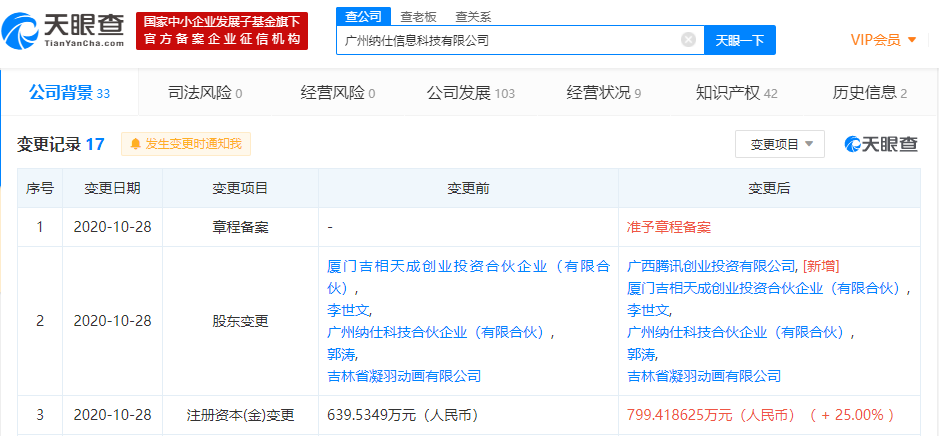939x436 pixels.
Task: Open 郭涛 link in 变更后 column
Action: [641, 355]
